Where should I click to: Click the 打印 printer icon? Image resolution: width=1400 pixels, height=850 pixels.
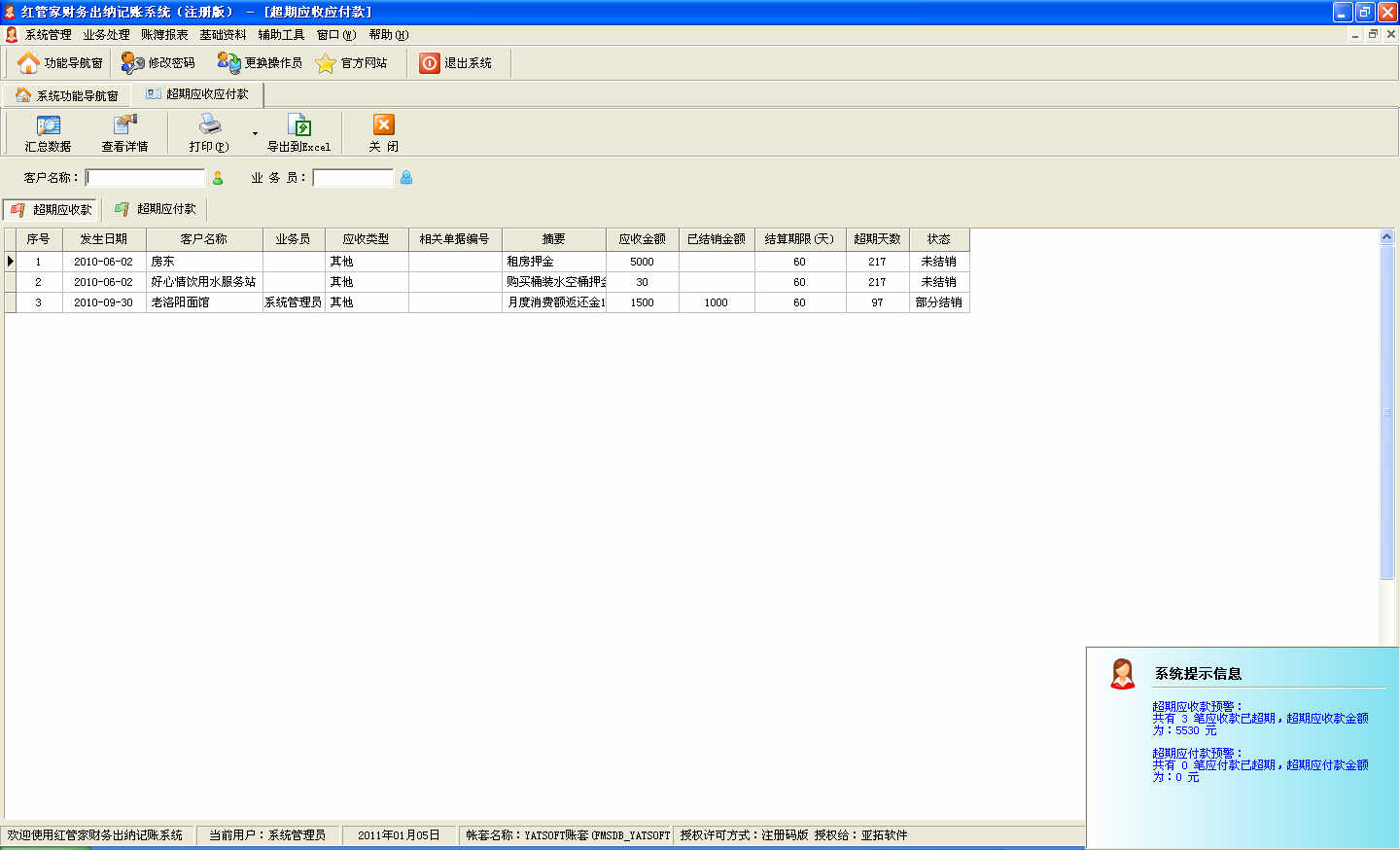pyautogui.click(x=209, y=125)
